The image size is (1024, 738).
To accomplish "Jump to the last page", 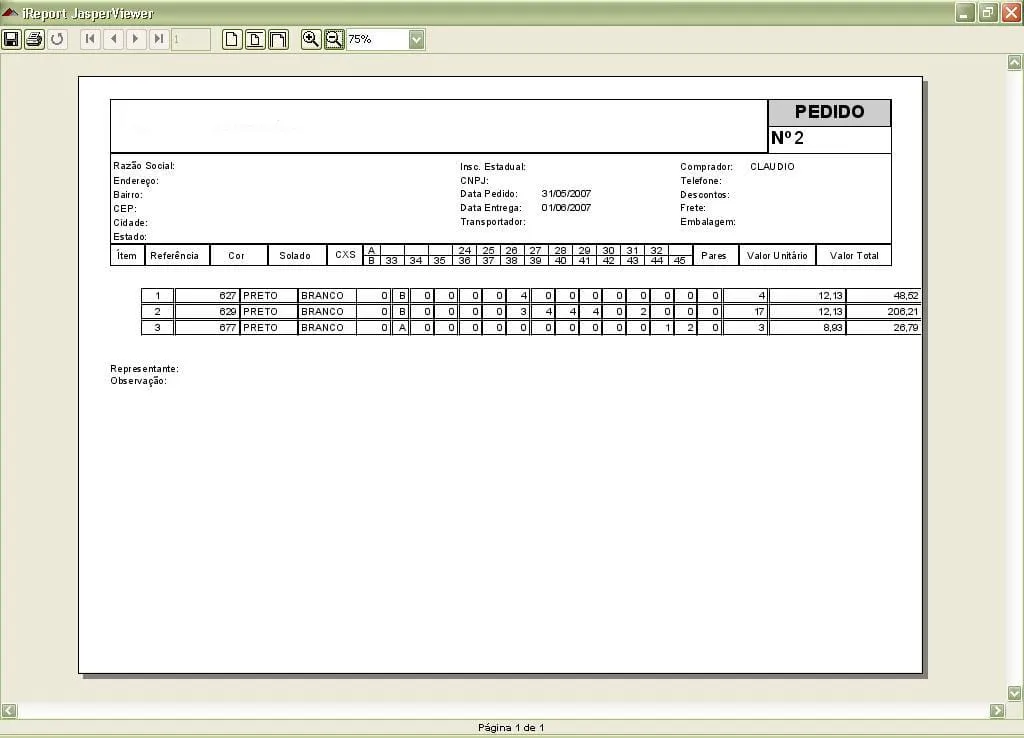I will pos(159,39).
